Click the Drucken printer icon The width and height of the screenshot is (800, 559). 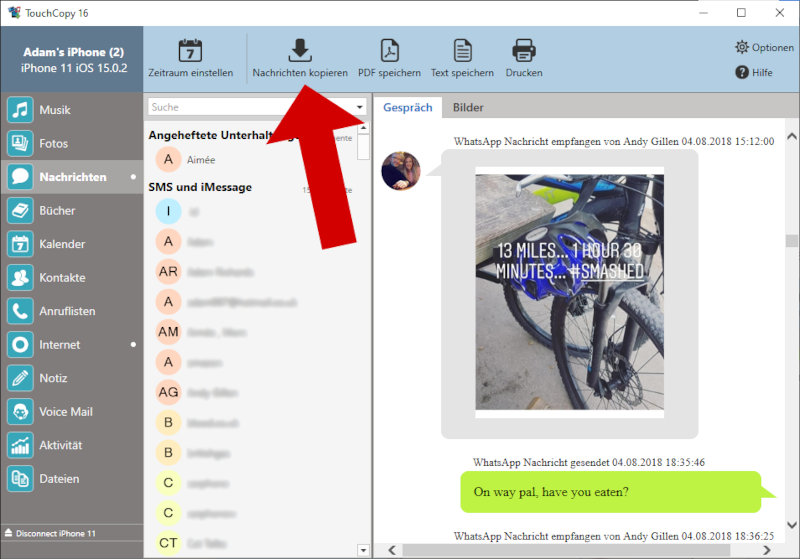point(524,50)
